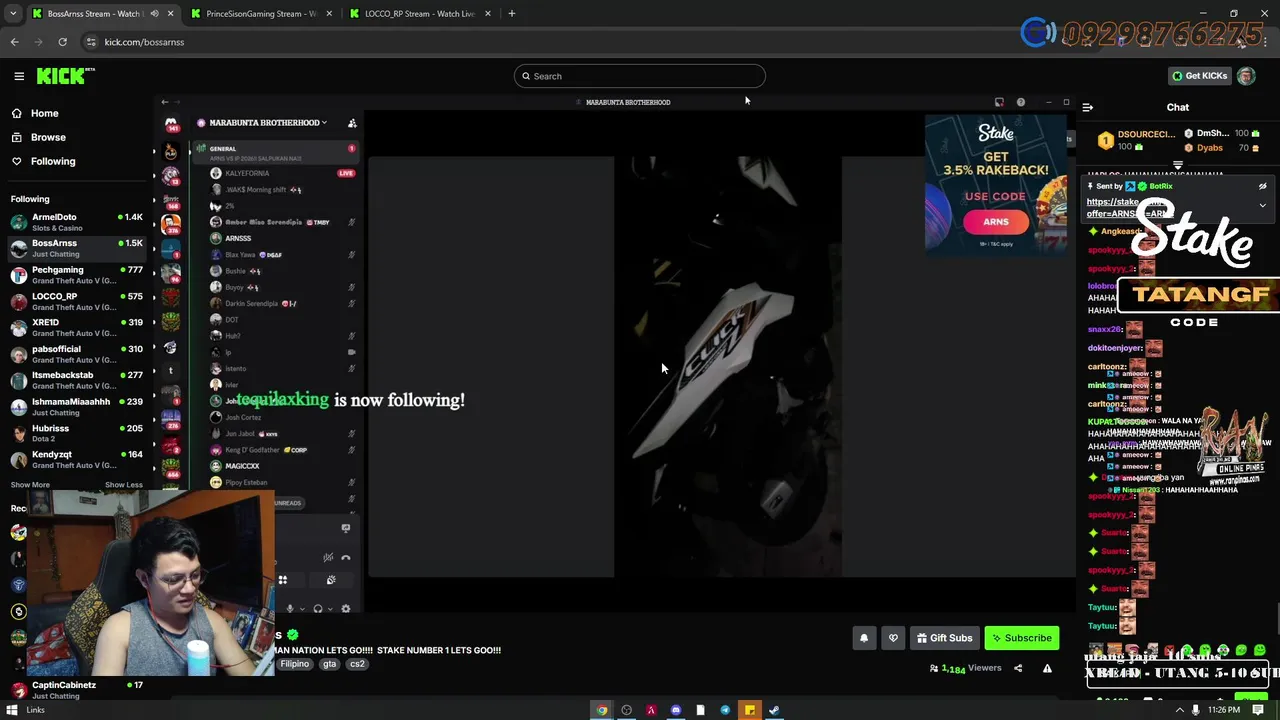1280x720 pixels.
Task: Select the cs2 tag
Action: pyautogui.click(x=357, y=664)
